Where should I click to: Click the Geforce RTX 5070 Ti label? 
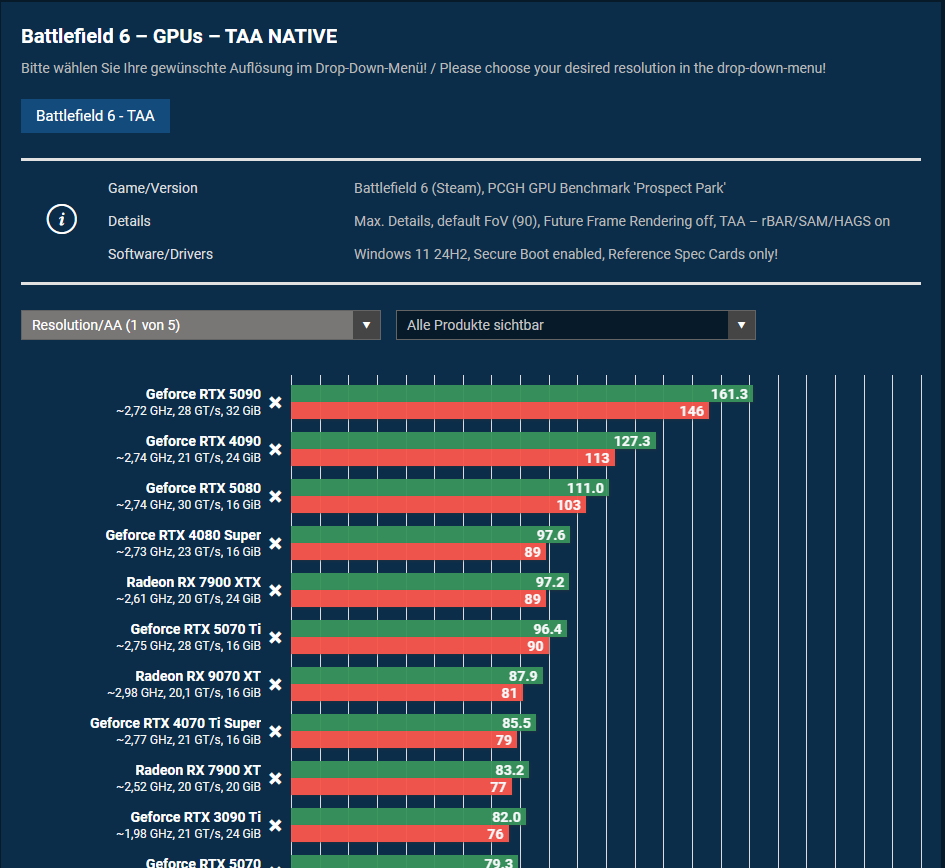coord(196,629)
